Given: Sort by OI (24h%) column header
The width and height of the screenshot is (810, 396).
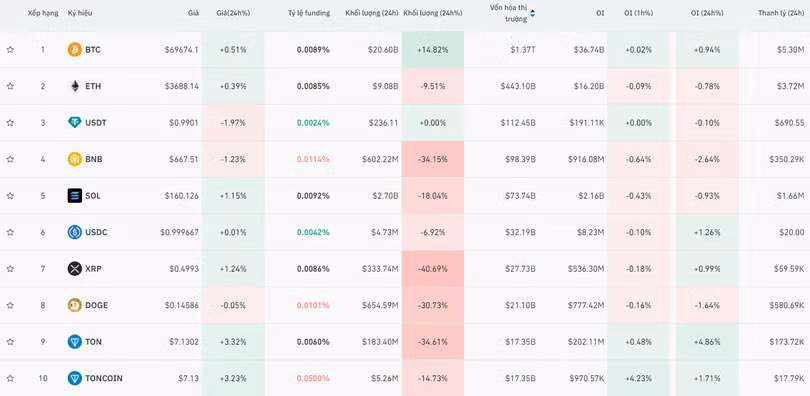Looking at the screenshot, I should 706,13.
